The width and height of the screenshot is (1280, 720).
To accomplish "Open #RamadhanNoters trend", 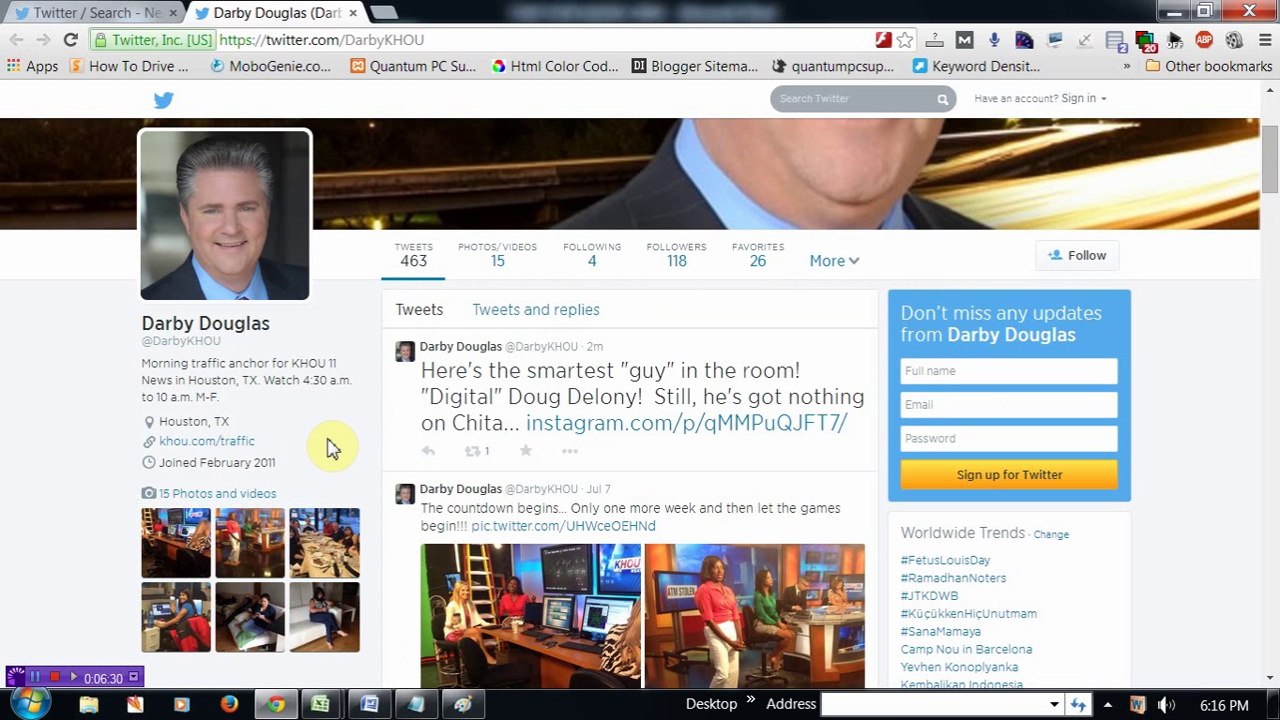I will (x=953, y=578).
